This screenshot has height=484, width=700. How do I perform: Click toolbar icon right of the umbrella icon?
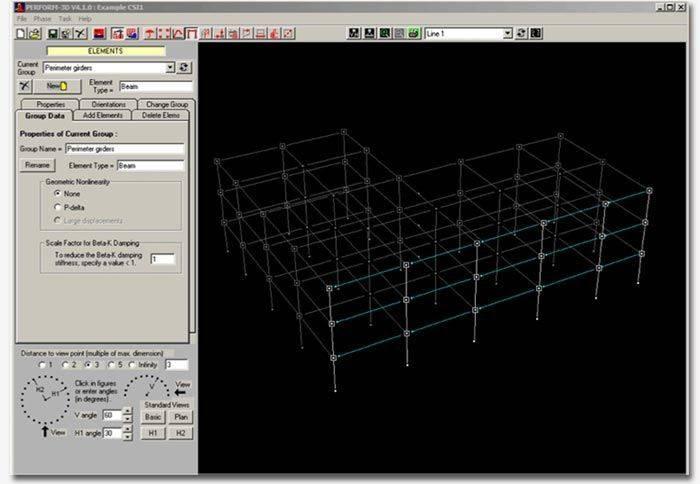pyautogui.click(x=164, y=33)
